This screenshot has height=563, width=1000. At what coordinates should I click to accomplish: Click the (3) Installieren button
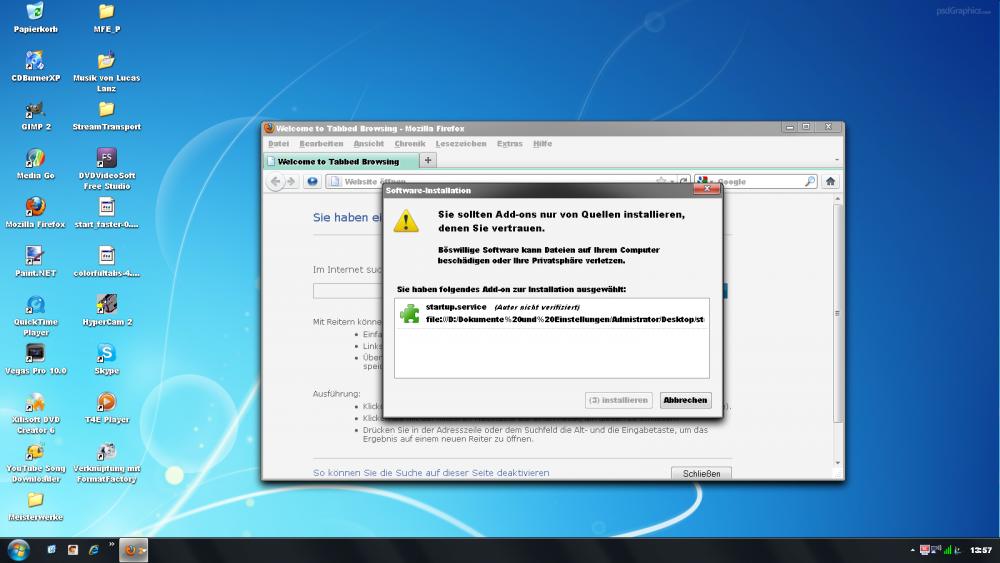[618, 400]
